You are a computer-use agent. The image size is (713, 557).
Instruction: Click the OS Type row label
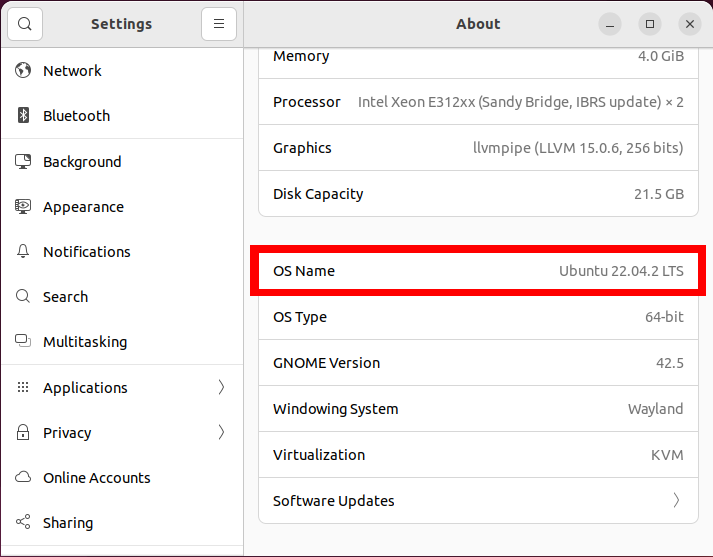[300, 317]
